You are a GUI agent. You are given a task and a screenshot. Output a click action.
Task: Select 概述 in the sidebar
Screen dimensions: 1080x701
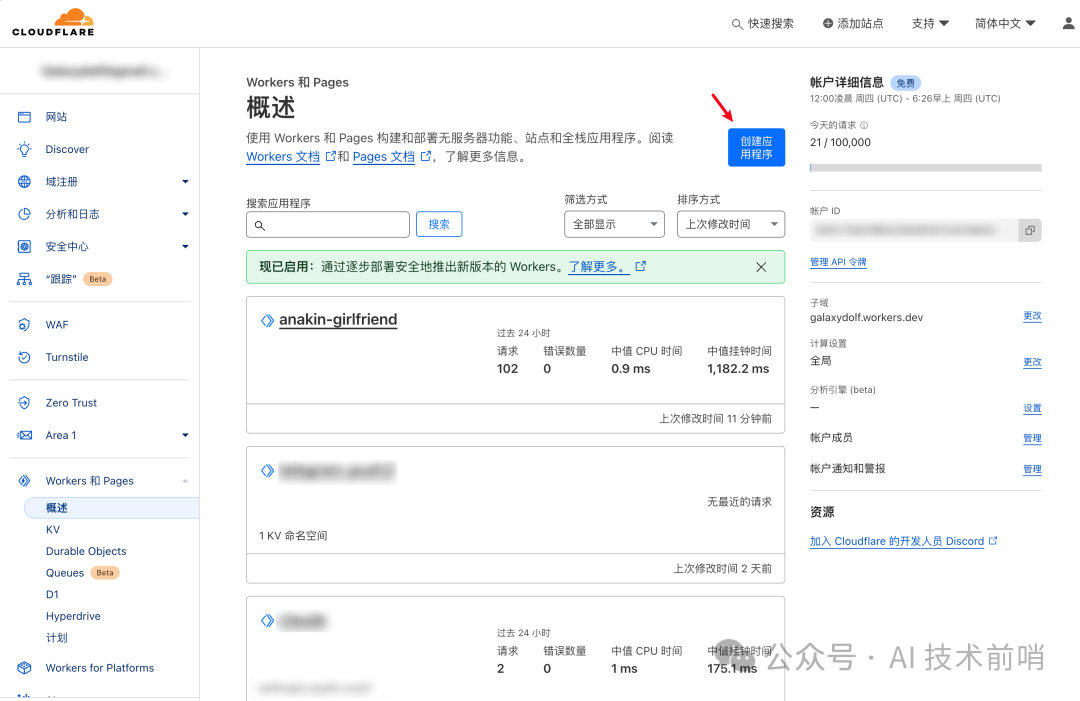(112, 508)
